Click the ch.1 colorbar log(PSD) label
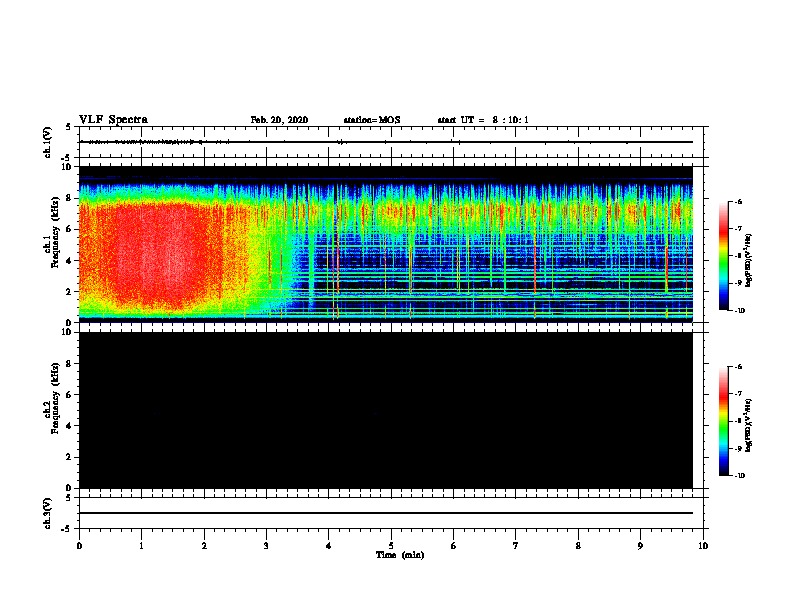Screen dimensions: 792x612 pyautogui.click(x=748, y=260)
